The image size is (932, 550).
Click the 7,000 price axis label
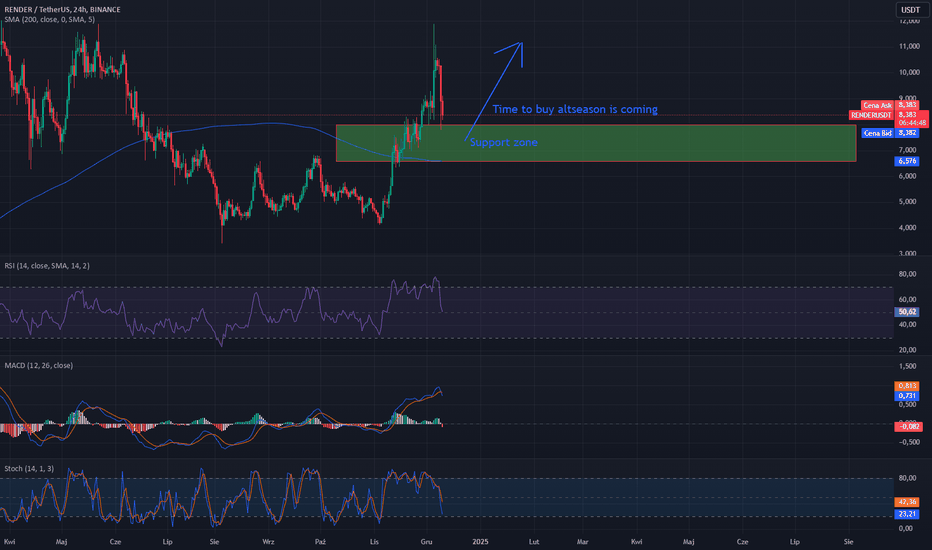point(909,150)
